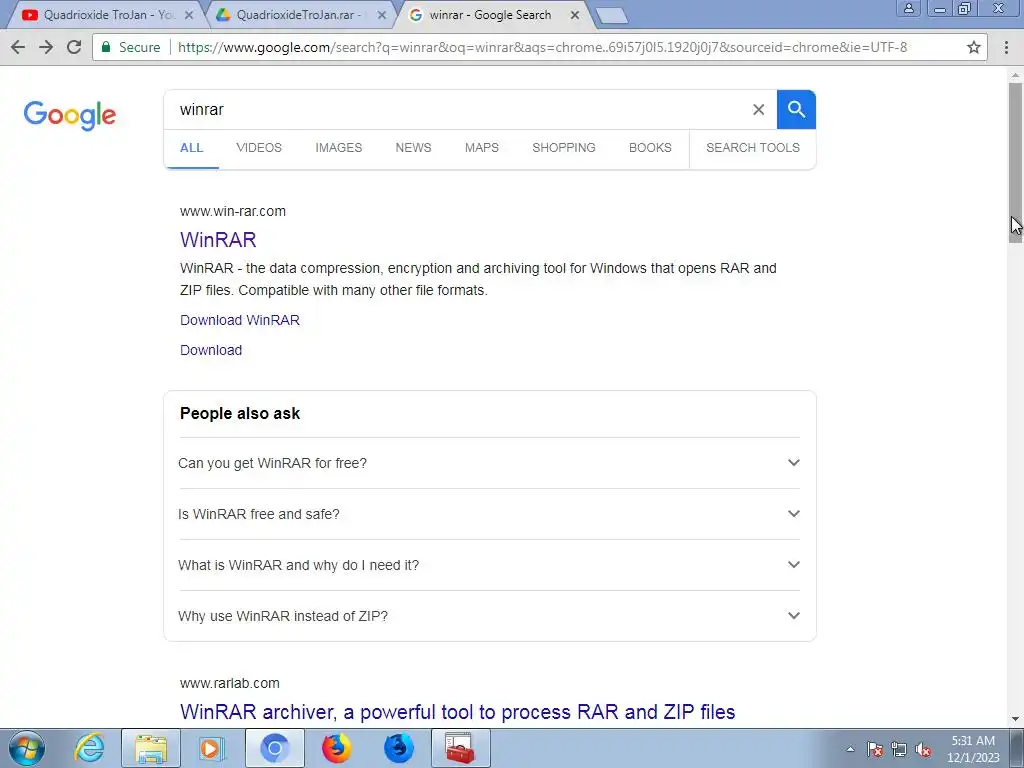This screenshot has width=1024, height=768.
Task: Click the green Secure padlock icon
Action: [106, 47]
